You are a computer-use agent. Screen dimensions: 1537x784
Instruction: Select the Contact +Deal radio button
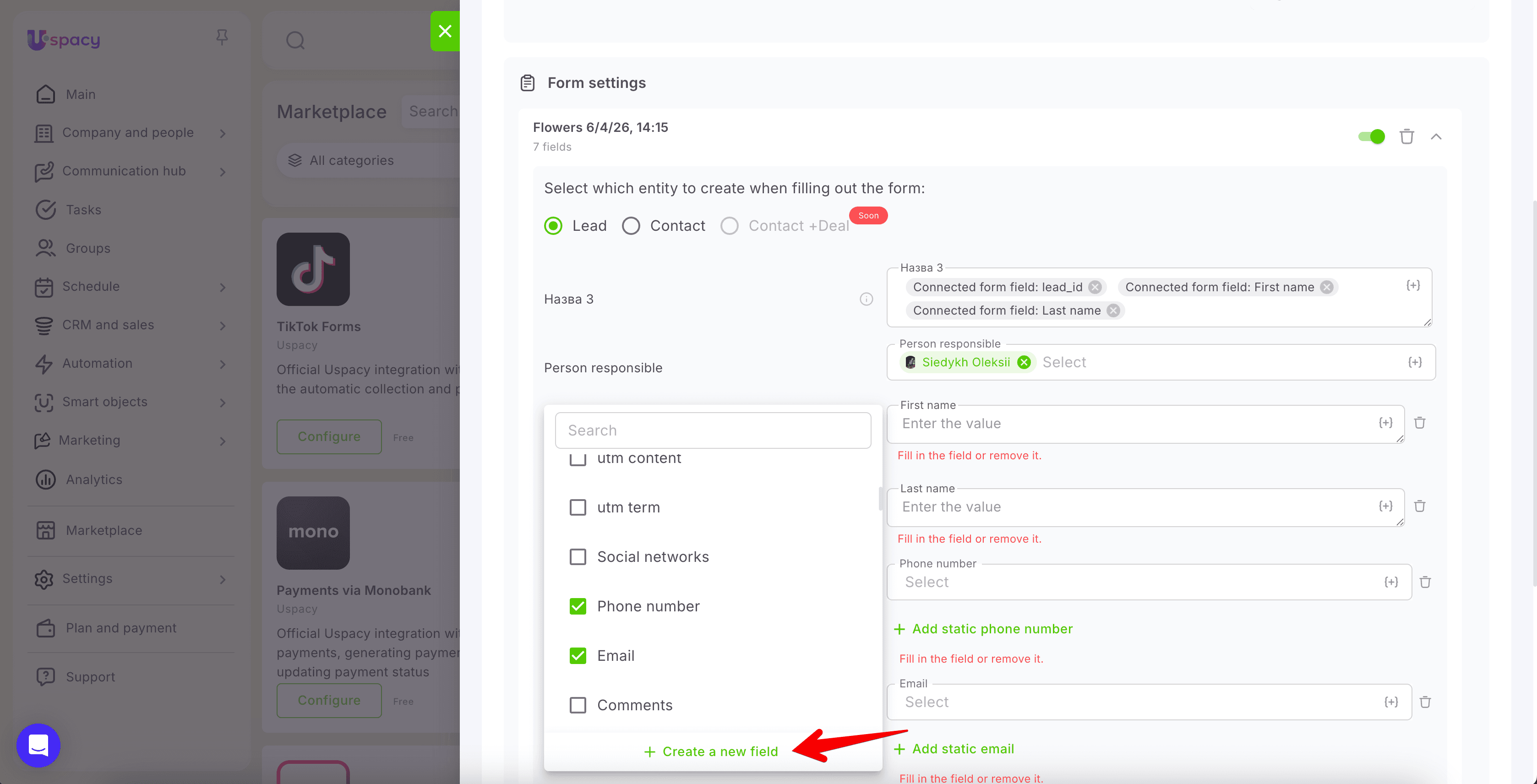click(x=729, y=226)
